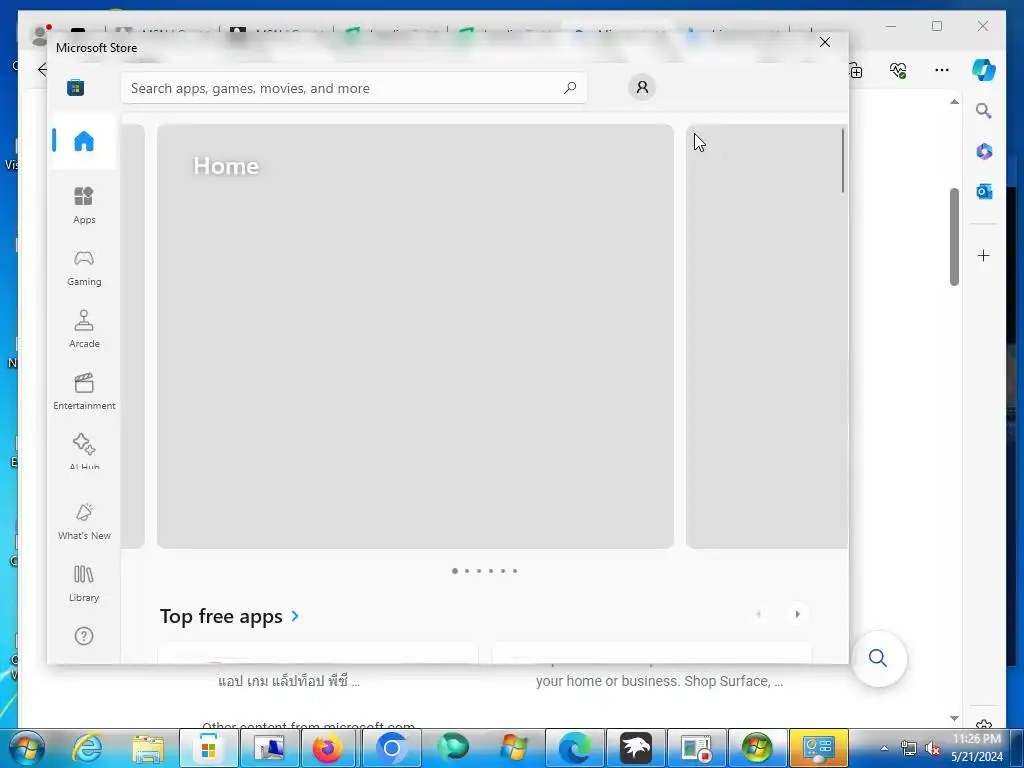Image resolution: width=1024 pixels, height=768 pixels.
Task: Open the Apps section in sidebar
Action: click(84, 205)
